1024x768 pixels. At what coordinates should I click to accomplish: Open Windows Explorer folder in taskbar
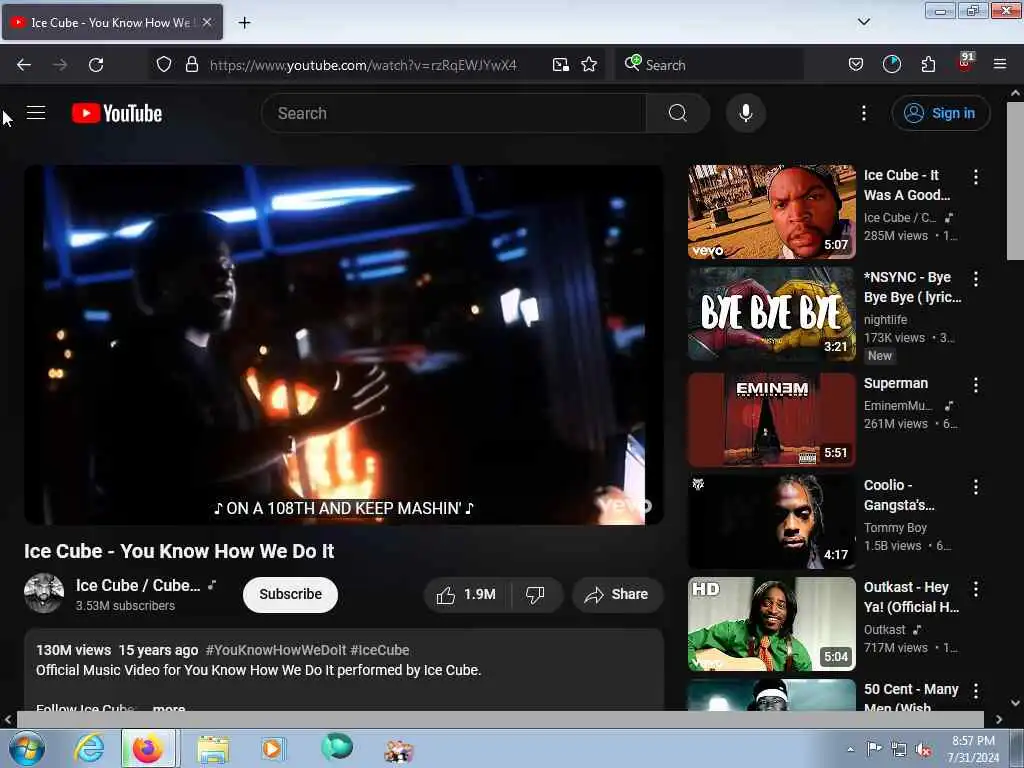(213, 748)
